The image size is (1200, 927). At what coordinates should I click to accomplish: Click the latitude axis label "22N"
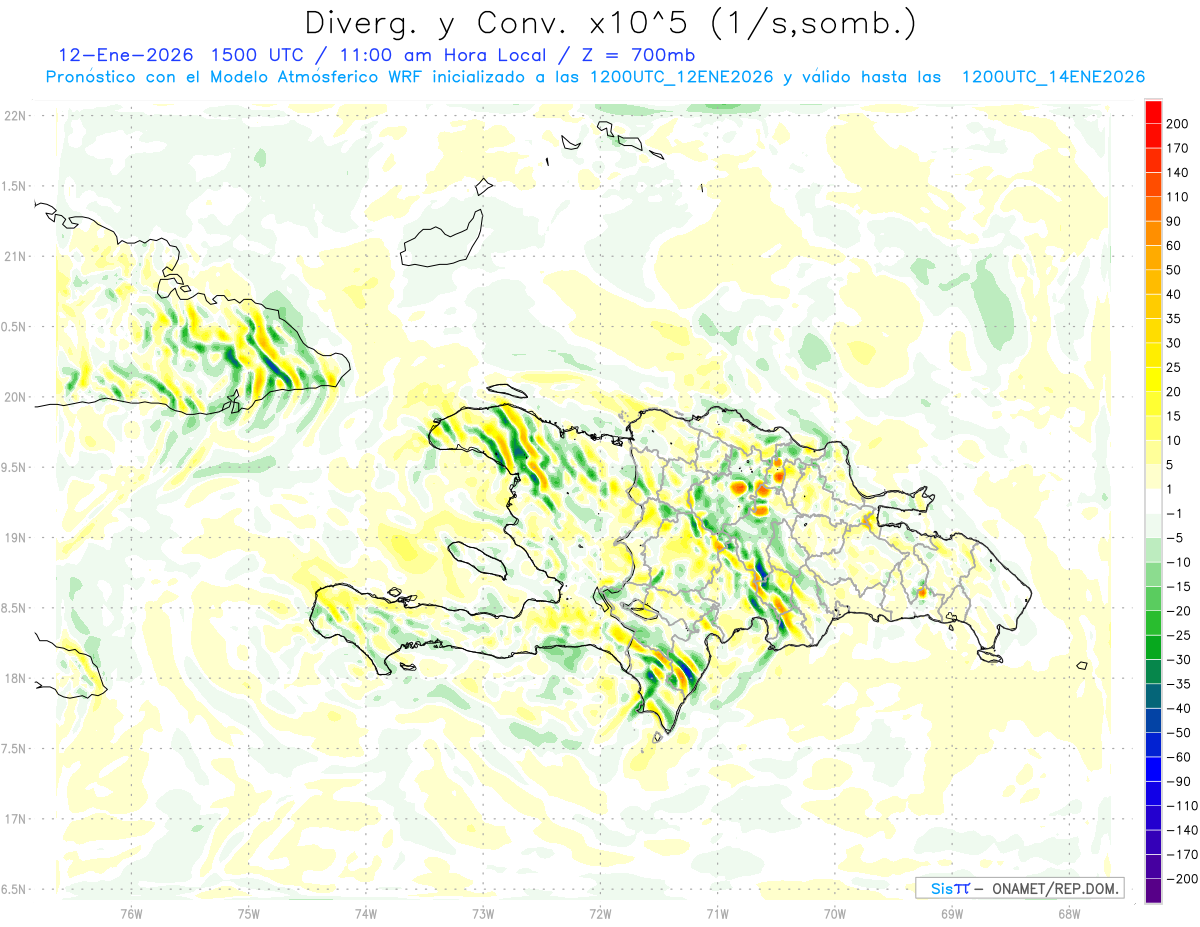click(x=15, y=116)
